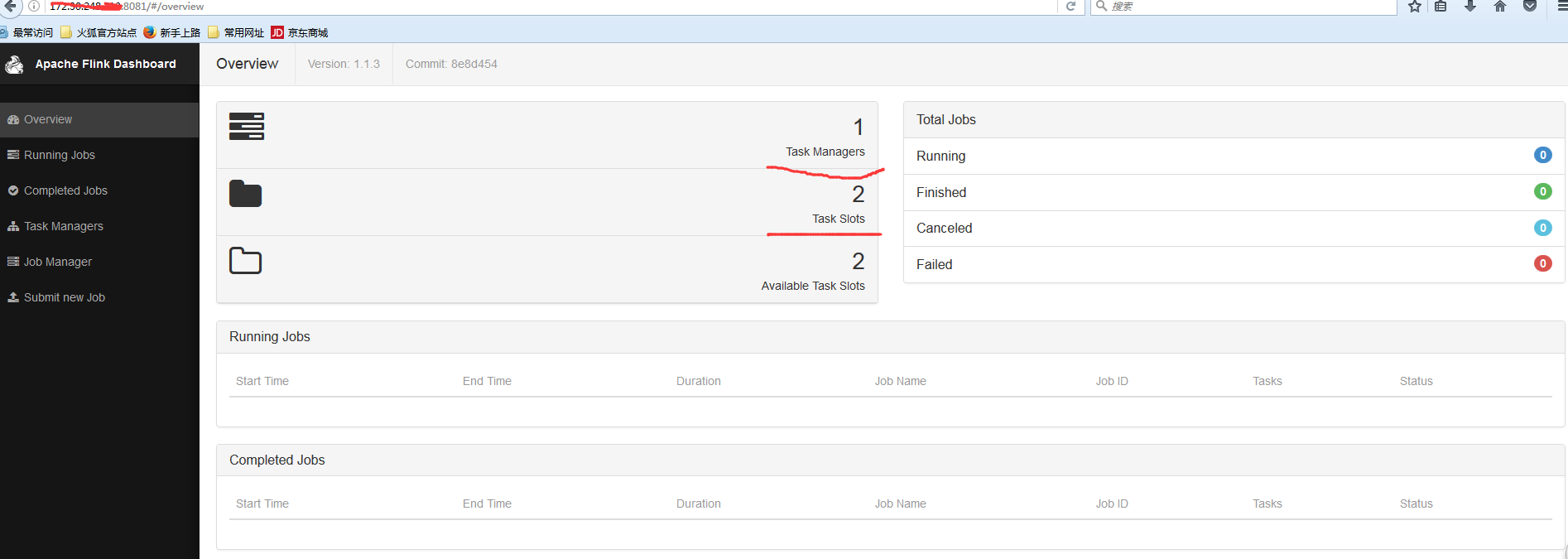1568x559 pixels.
Task: Click the Task Managers label in the stats card
Action: (x=825, y=152)
